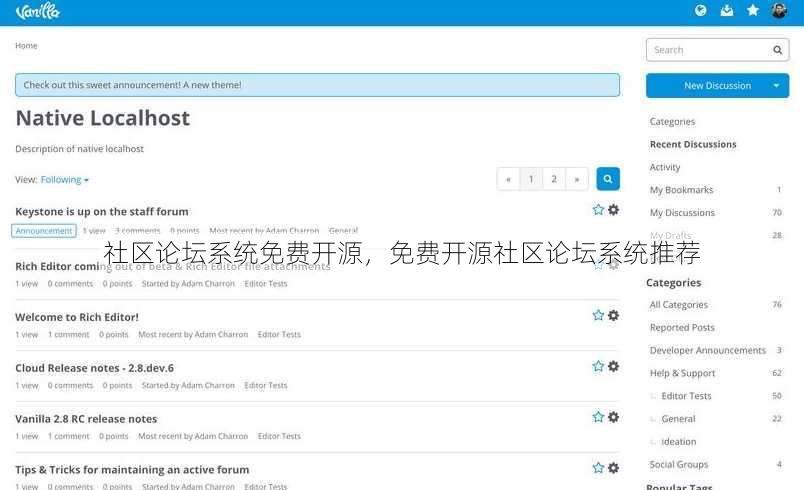Open options gear for Cloud Release notes
804x490 pixels.
(613, 366)
